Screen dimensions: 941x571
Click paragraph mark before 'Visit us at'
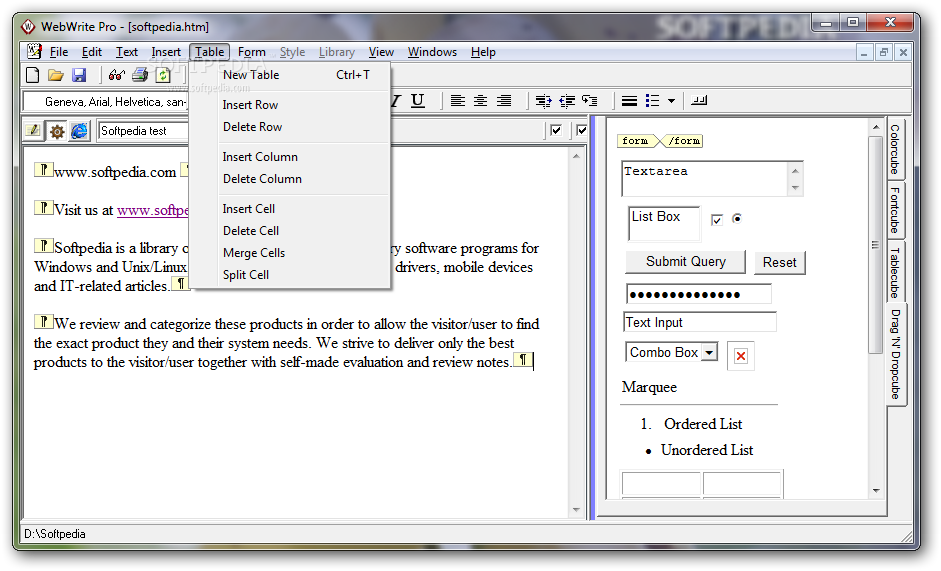[x=43, y=208]
